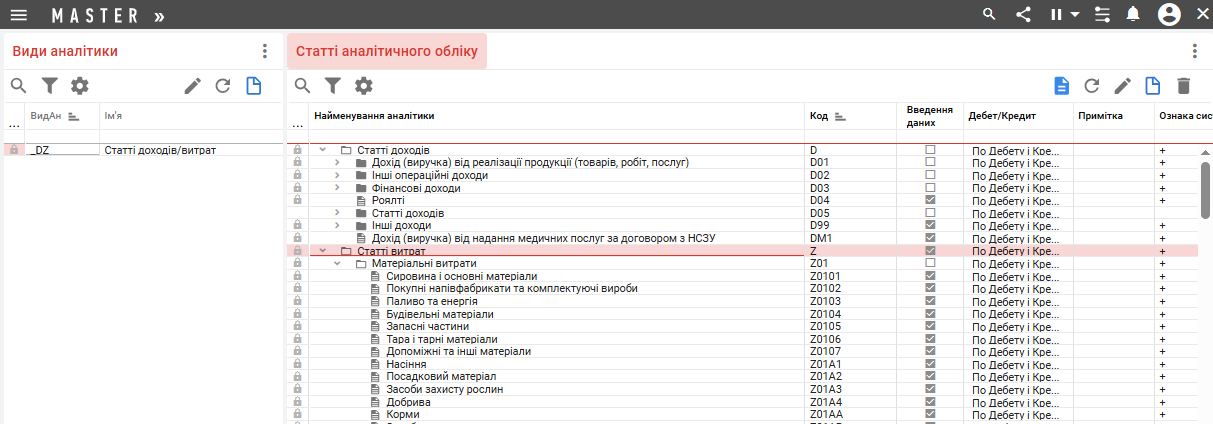Viewport: 1213px width, 424px height.
Task: Create new record in Види аналітики
Action: [x=254, y=86]
